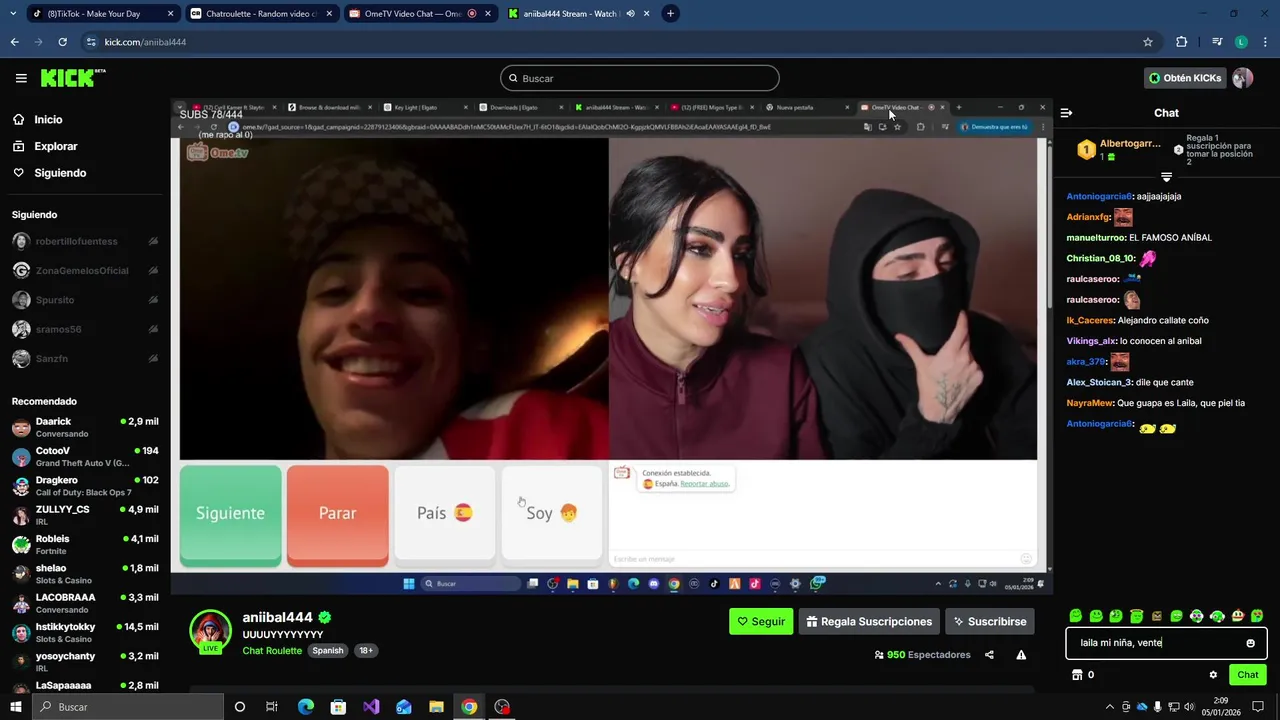Click Regala Suscripciones button
Screen dimensions: 1280x720
tap(869, 621)
